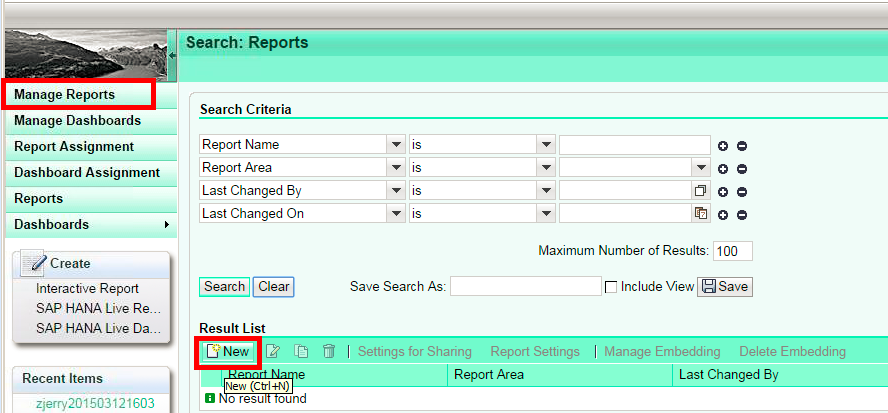Image resolution: width=888 pixels, height=413 pixels.
Task: Open the Last Changed By field dropdown
Action: click(396, 190)
